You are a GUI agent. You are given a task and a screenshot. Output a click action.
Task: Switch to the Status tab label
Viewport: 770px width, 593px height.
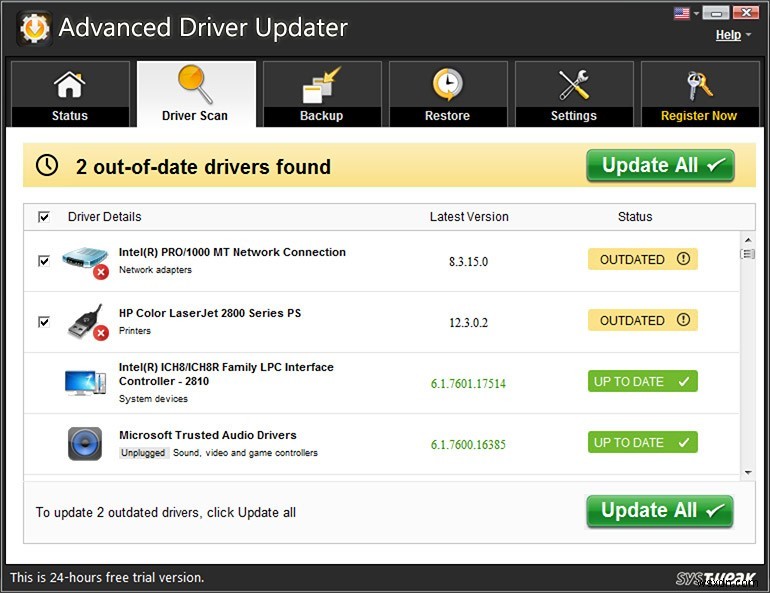click(x=70, y=116)
